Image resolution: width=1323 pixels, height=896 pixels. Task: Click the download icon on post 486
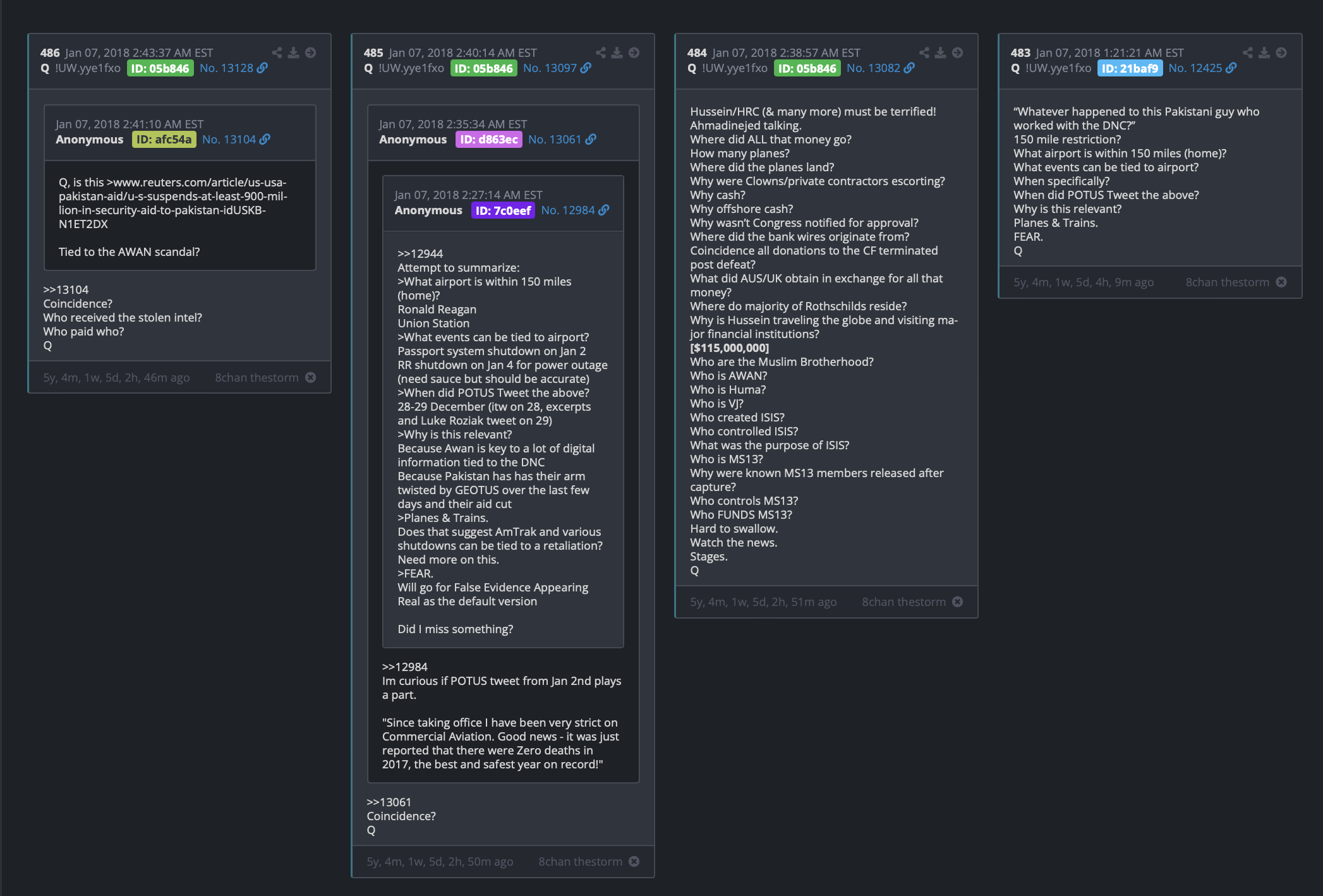click(294, 52)
